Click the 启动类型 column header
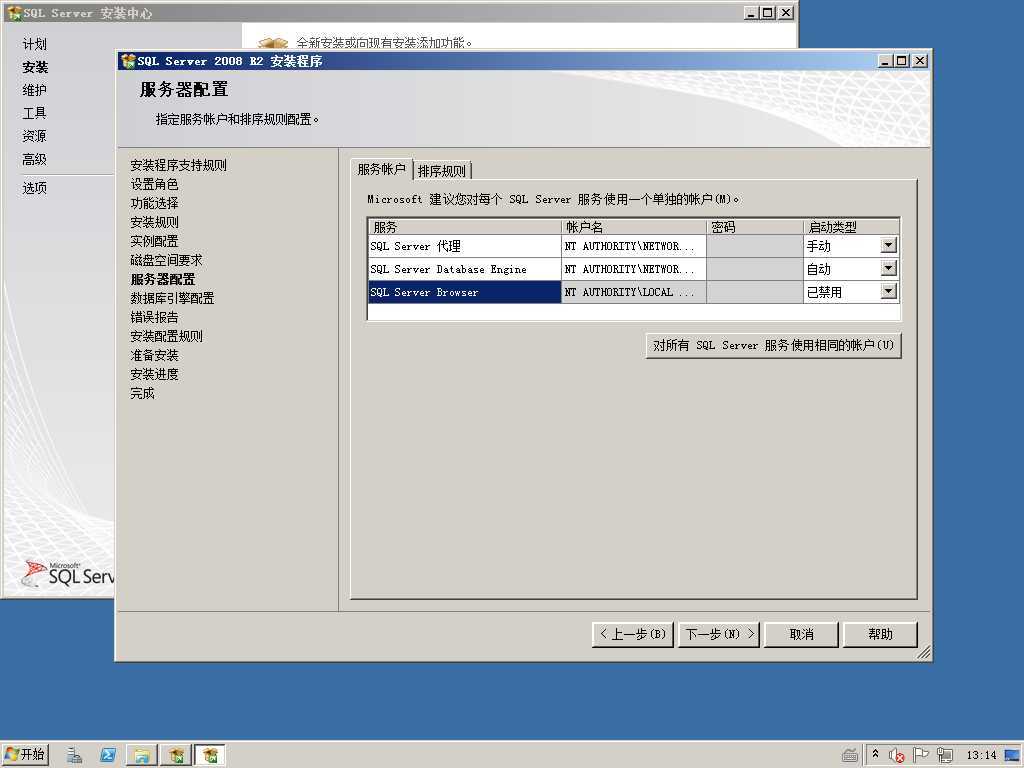The image size is (1024, 768). (852, 227)
